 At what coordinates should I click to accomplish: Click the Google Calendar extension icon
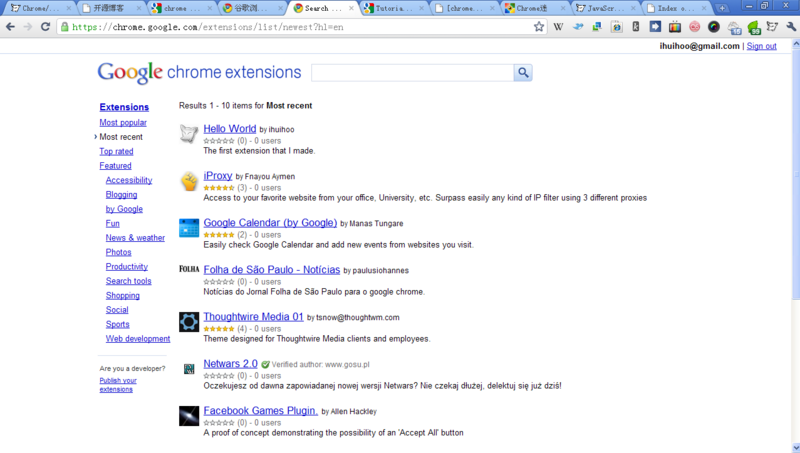point(189,228)
